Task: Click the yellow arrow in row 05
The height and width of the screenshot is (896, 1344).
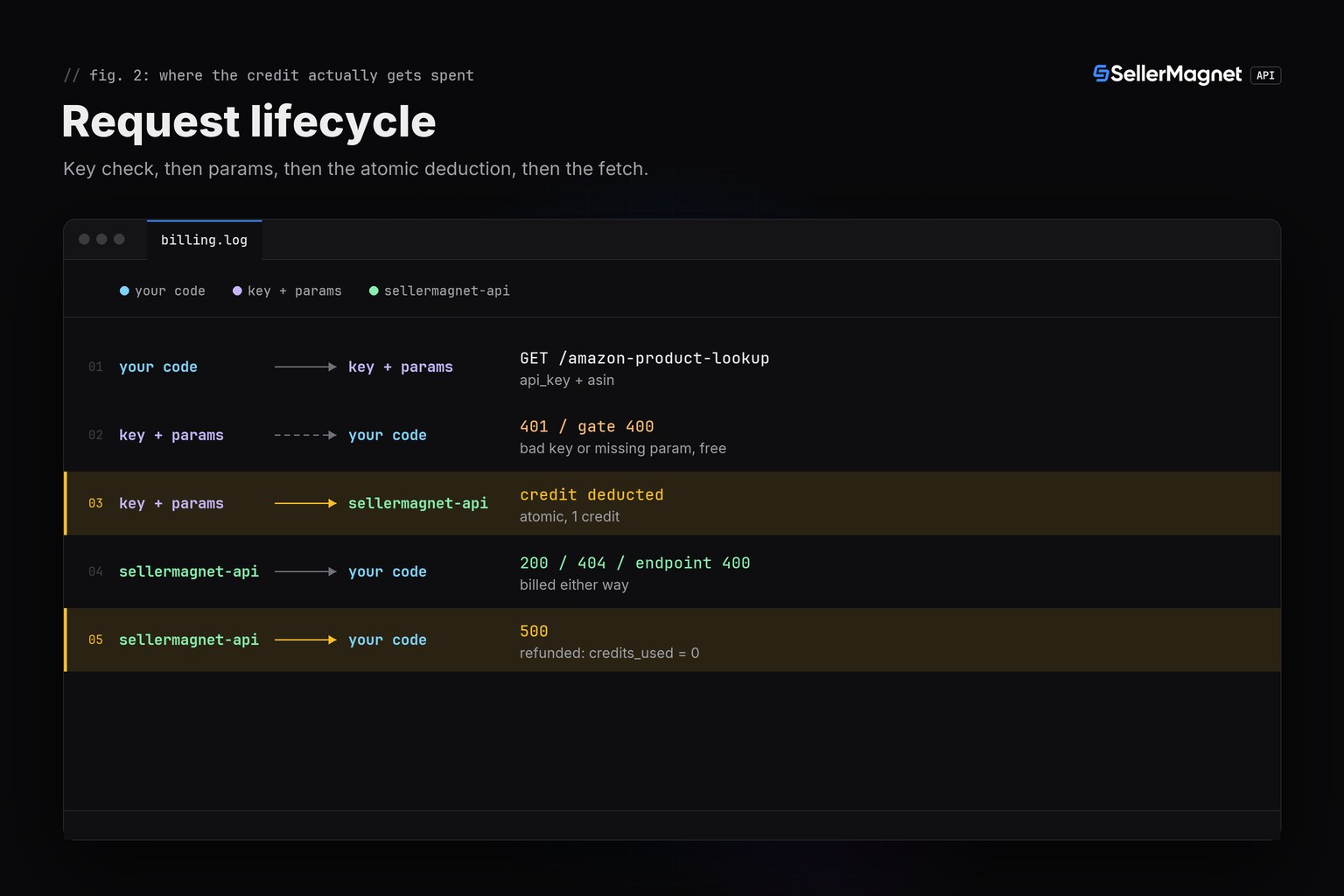Action: tap(305, 640)
